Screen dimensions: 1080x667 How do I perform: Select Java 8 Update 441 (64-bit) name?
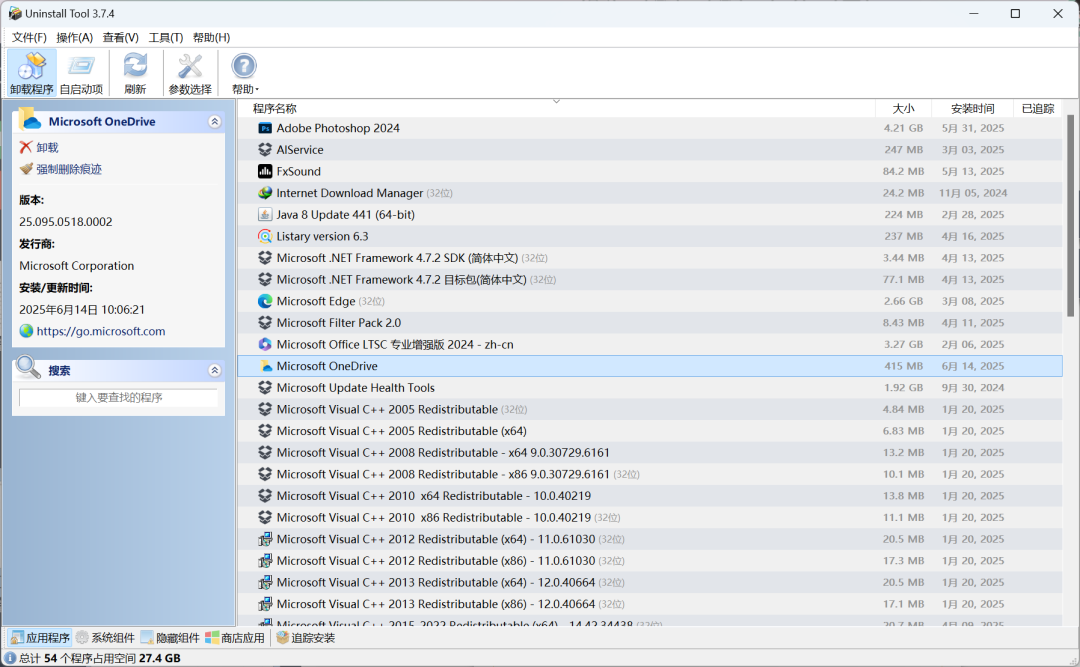(x=346, y=215)
